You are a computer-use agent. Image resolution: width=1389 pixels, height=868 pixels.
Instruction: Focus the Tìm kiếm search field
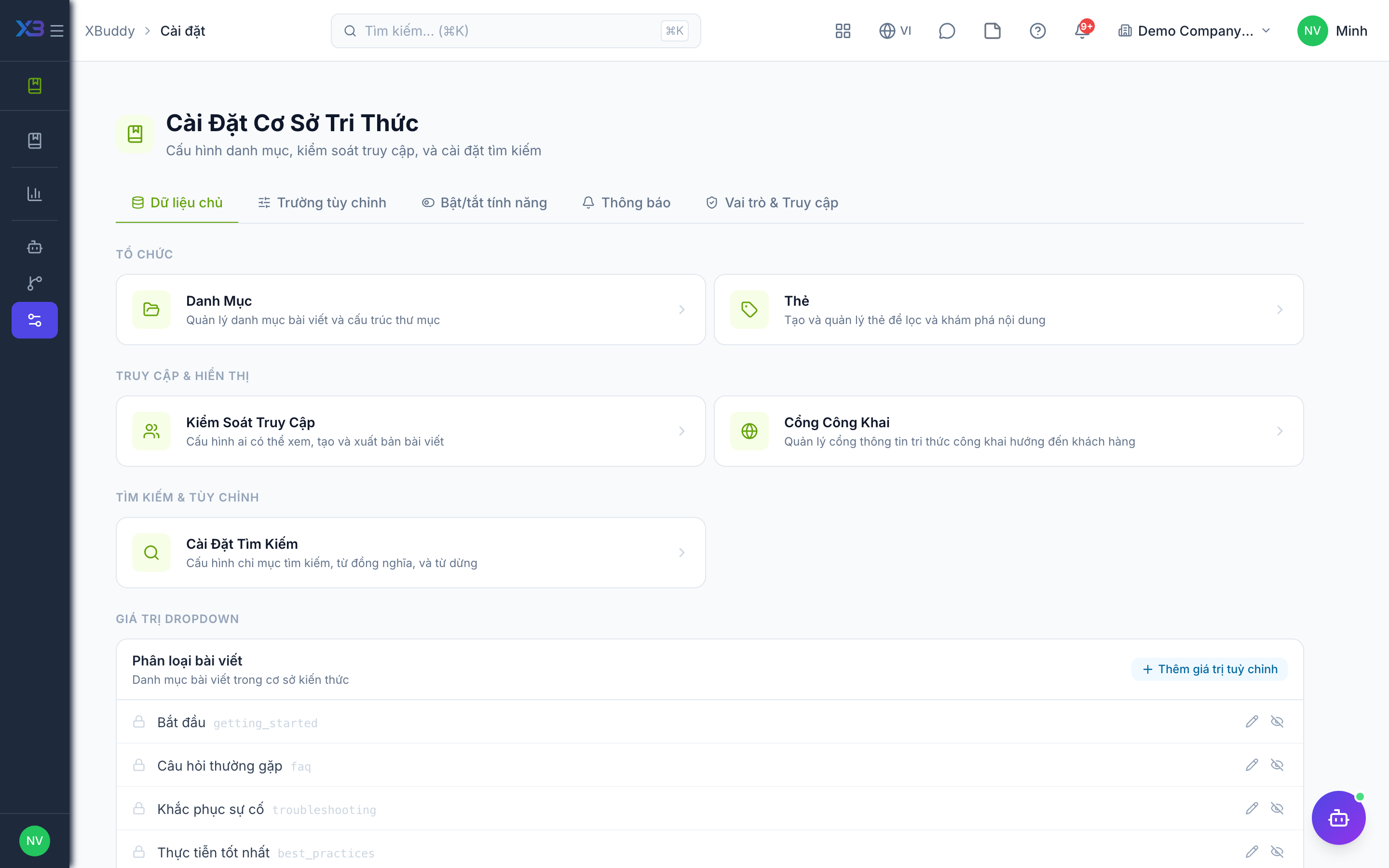[516, 31]
